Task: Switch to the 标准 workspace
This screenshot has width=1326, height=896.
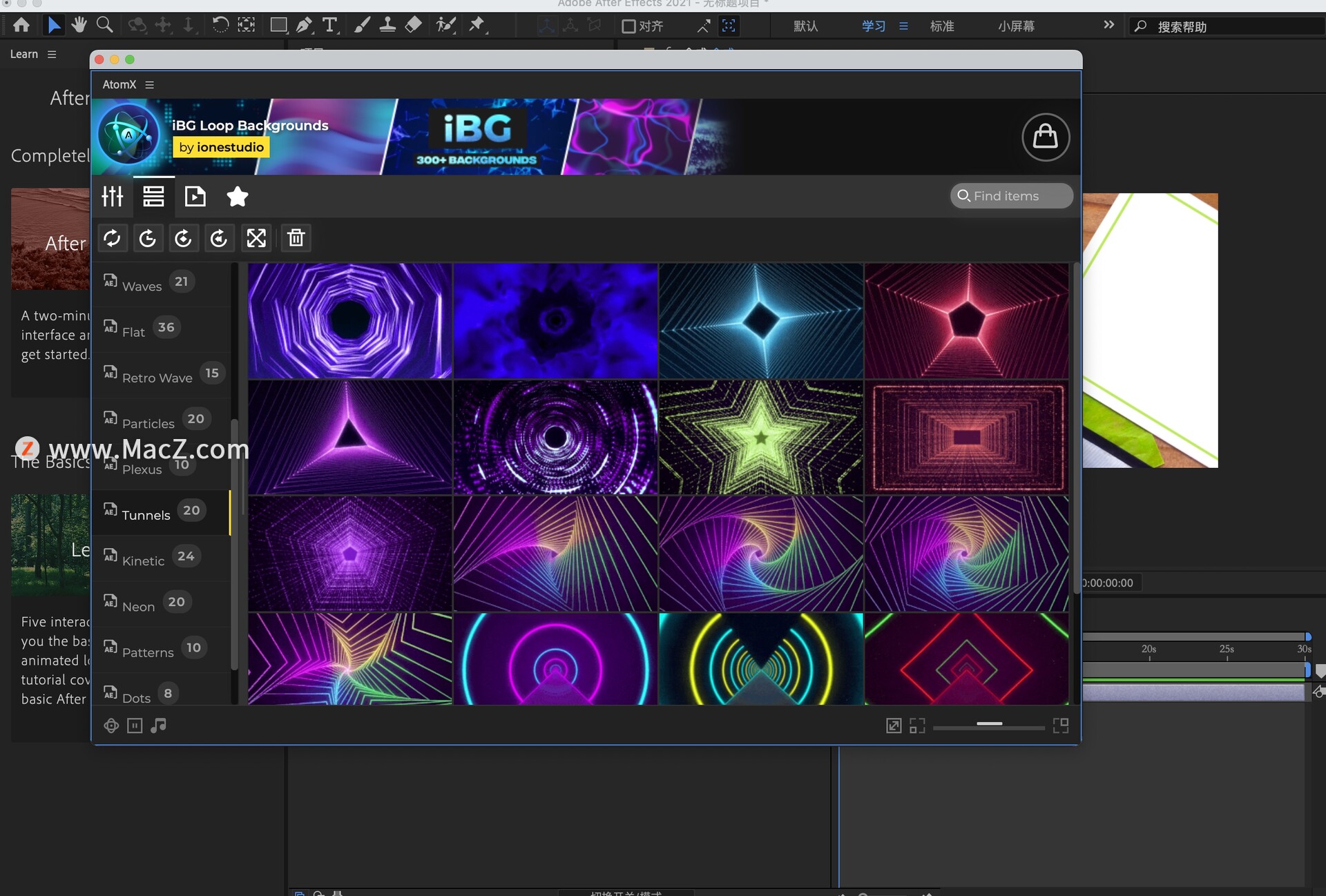Action: click(x=941, y=26)
